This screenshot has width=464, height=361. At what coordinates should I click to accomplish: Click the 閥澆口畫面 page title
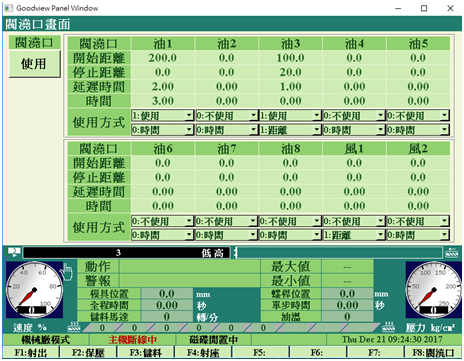(x=38, y=24)
